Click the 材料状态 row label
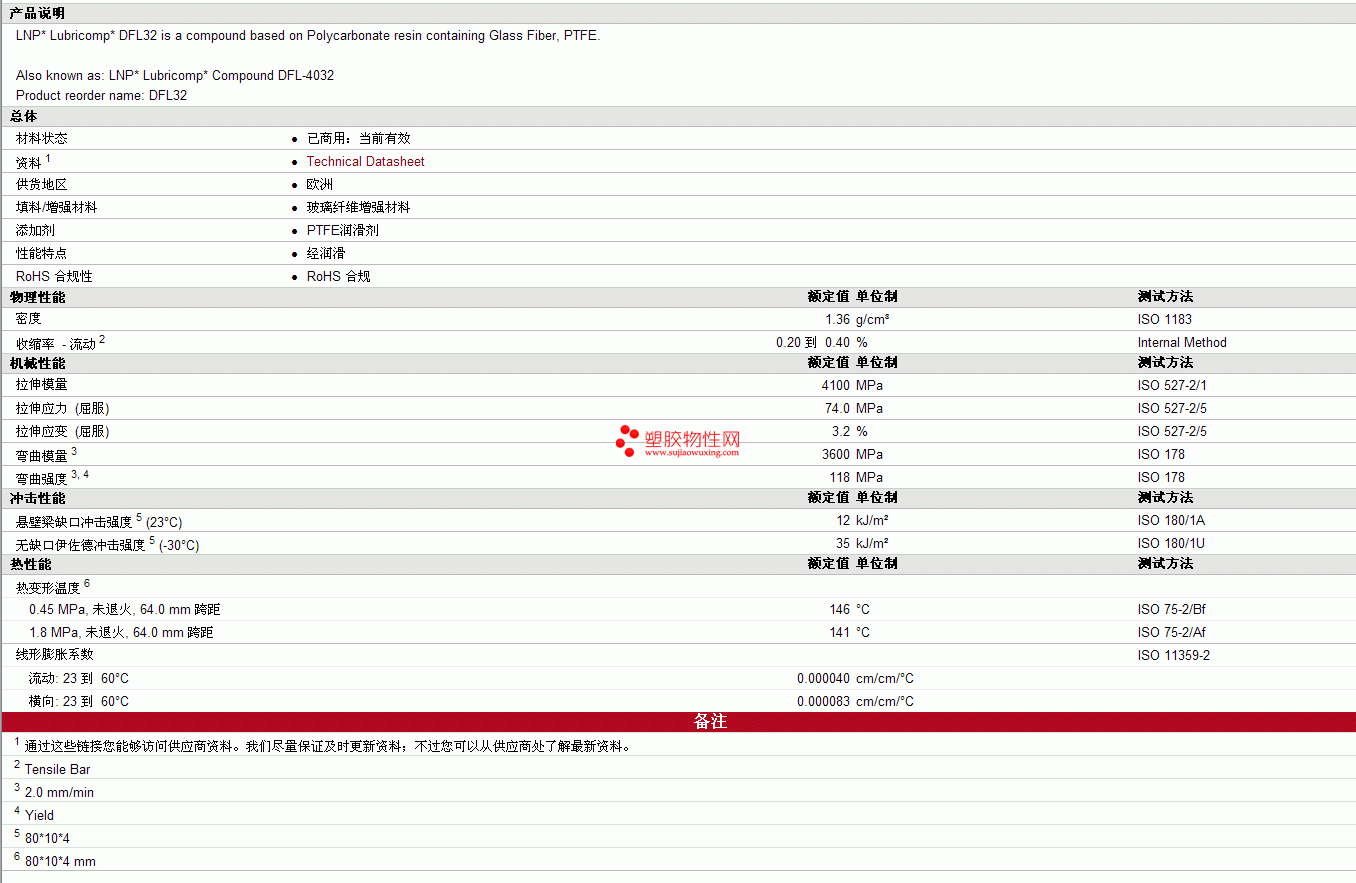 pos(42,138)
